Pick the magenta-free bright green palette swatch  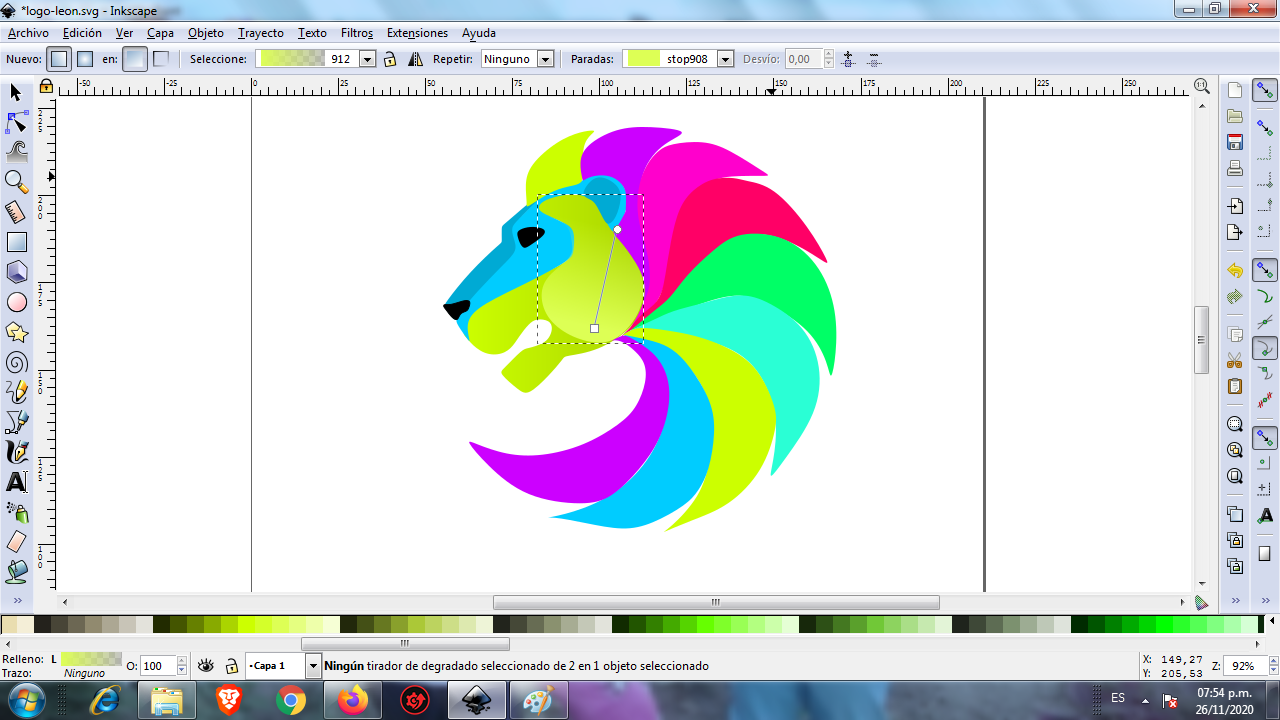[1165, 624]
